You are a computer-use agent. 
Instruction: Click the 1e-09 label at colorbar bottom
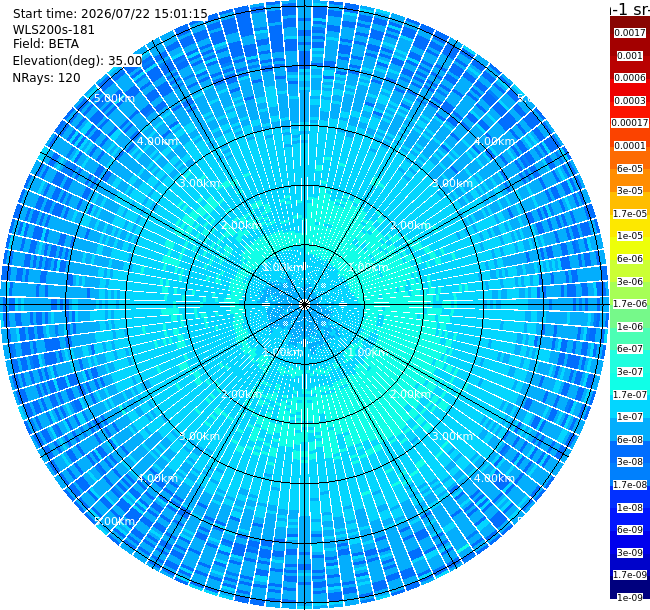pos(630,597)
